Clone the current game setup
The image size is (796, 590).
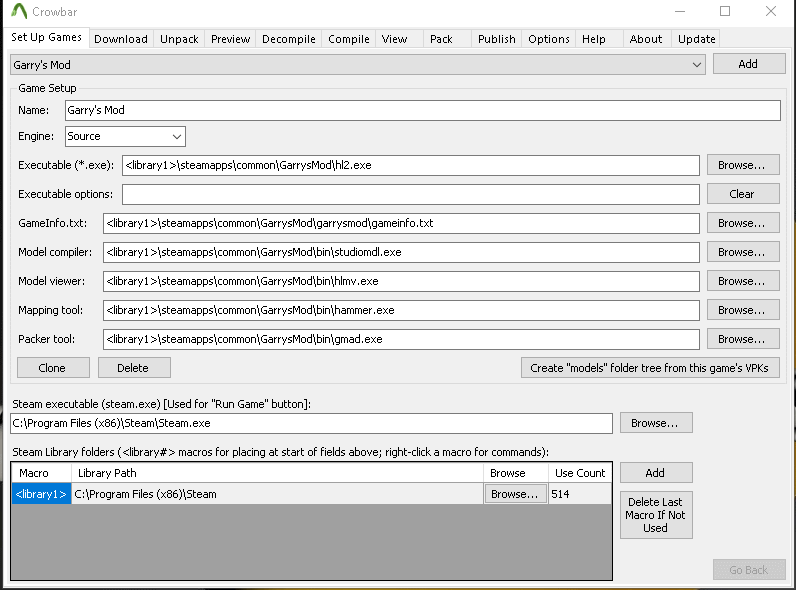pyautogui.click(x=53, y=368)
